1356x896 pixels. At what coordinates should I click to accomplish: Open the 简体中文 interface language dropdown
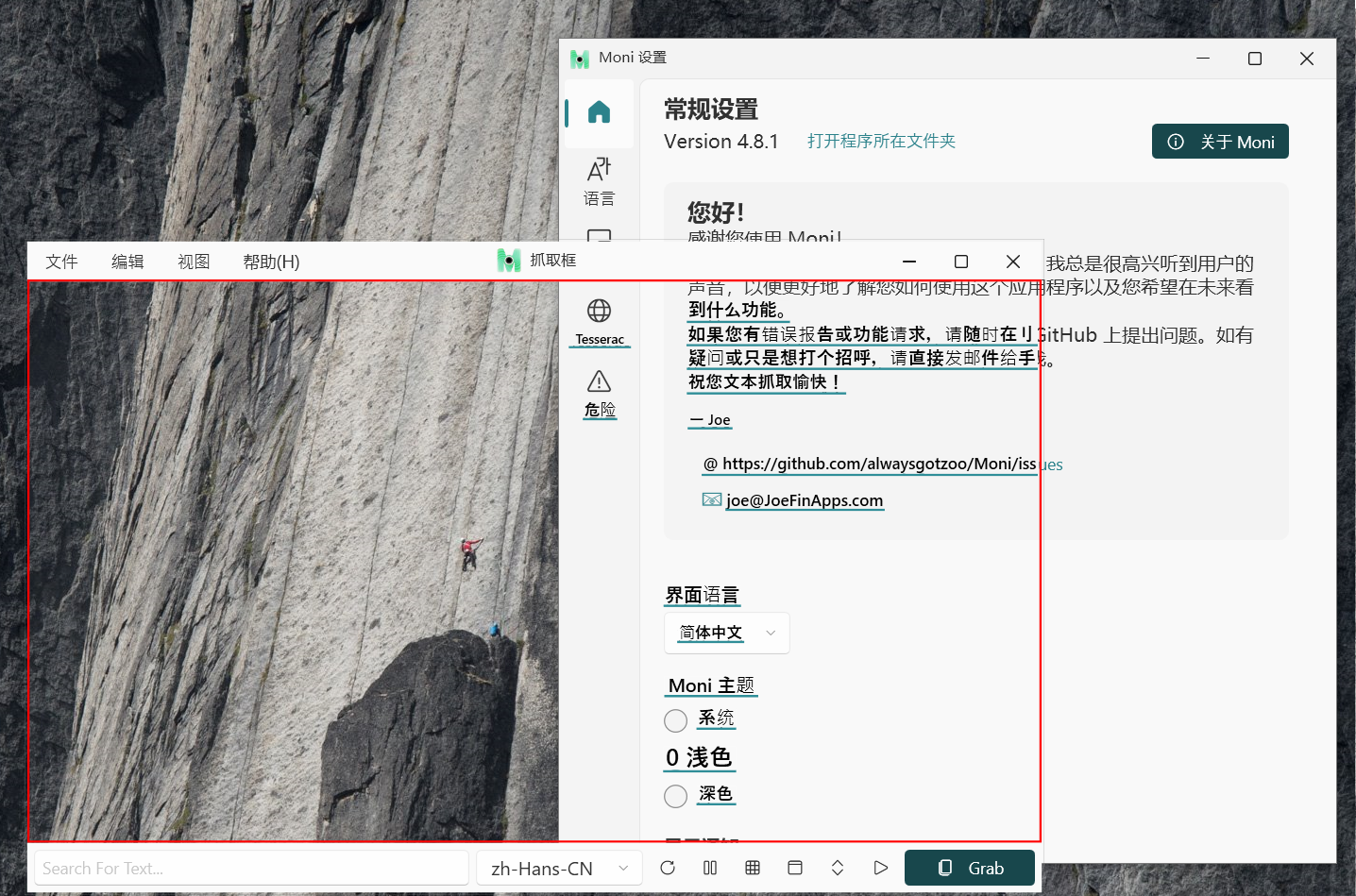(726, 633)
